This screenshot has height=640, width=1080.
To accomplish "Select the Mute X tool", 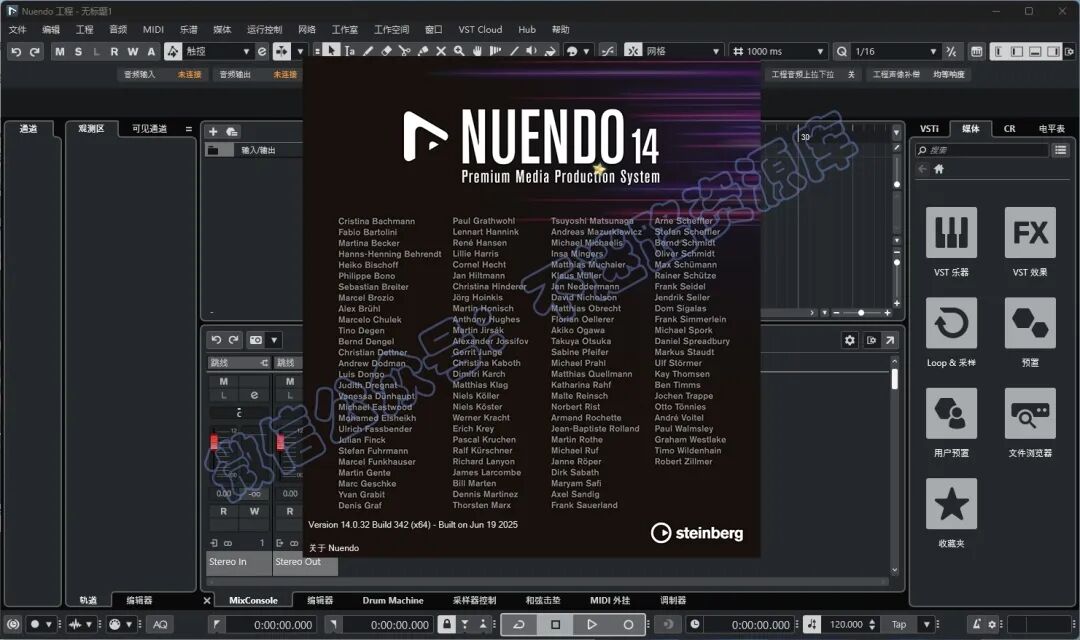I will [x=441, y=51].
